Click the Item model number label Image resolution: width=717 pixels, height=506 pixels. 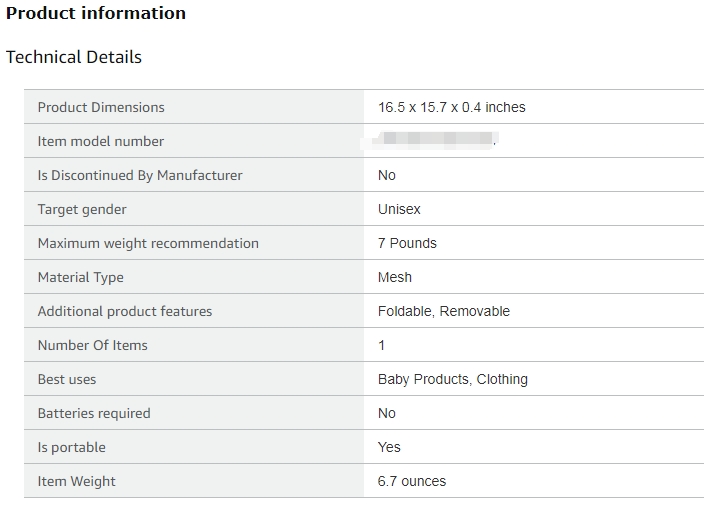tap(101, 141)
